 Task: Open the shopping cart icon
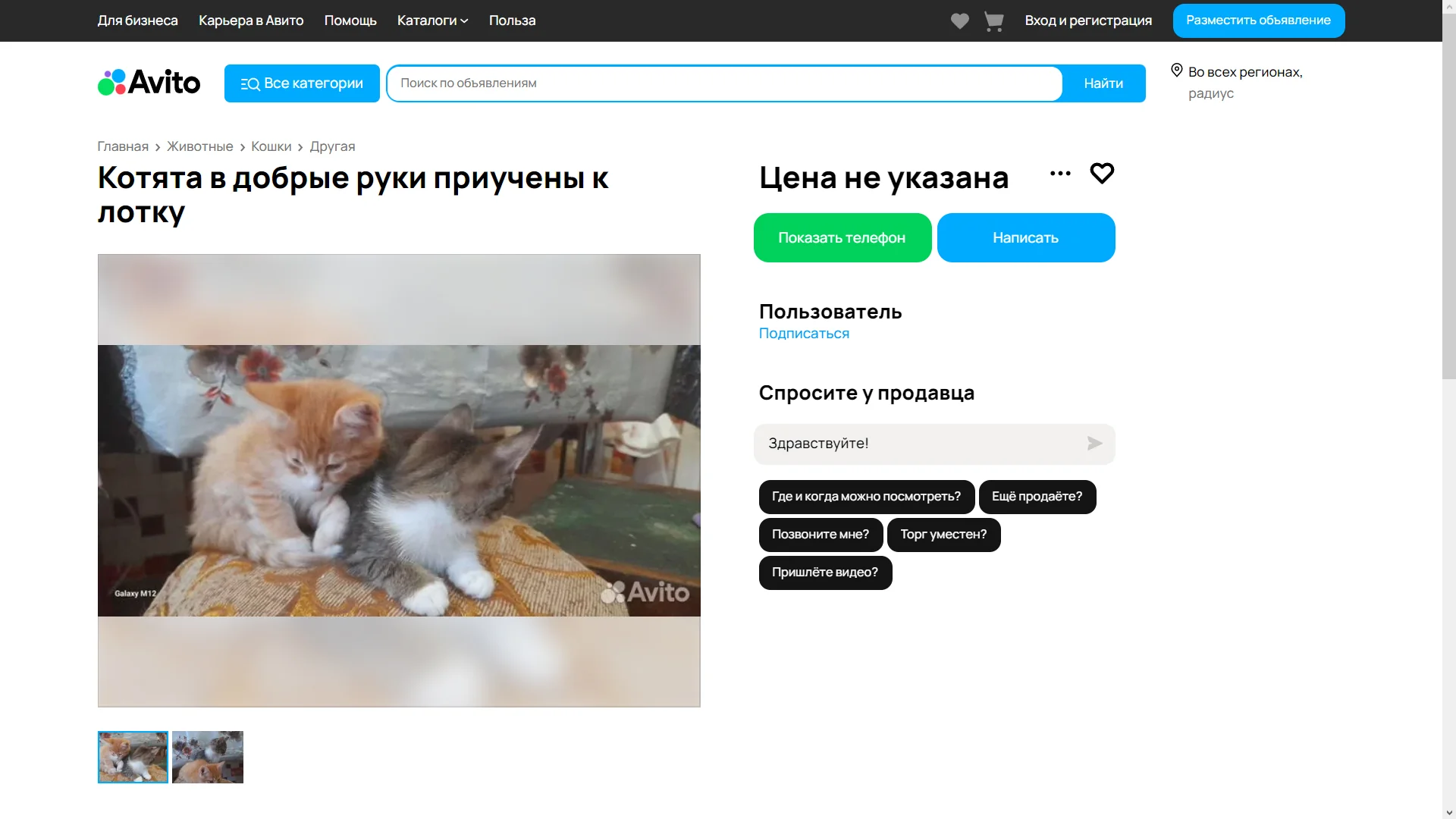tap(993, 20)
